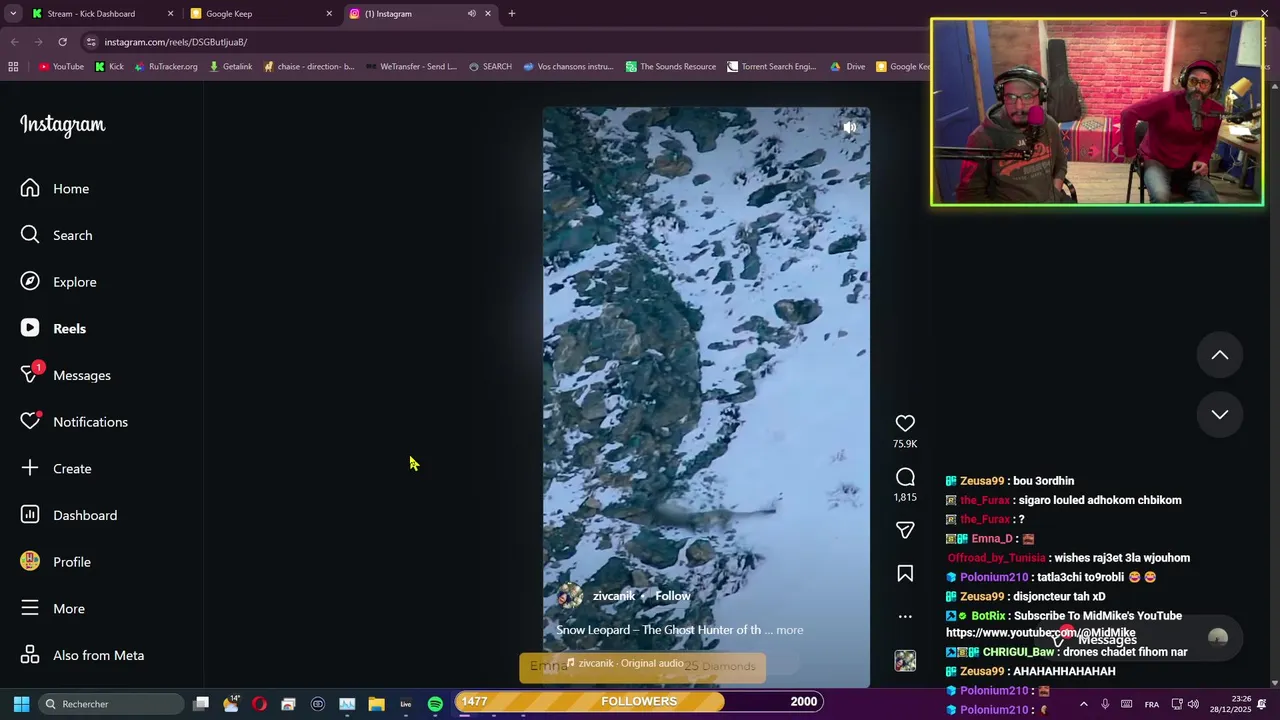Open the reel audio thumbnail
This screenshot has height=720, width=1280.
click(x=905, y=661)
